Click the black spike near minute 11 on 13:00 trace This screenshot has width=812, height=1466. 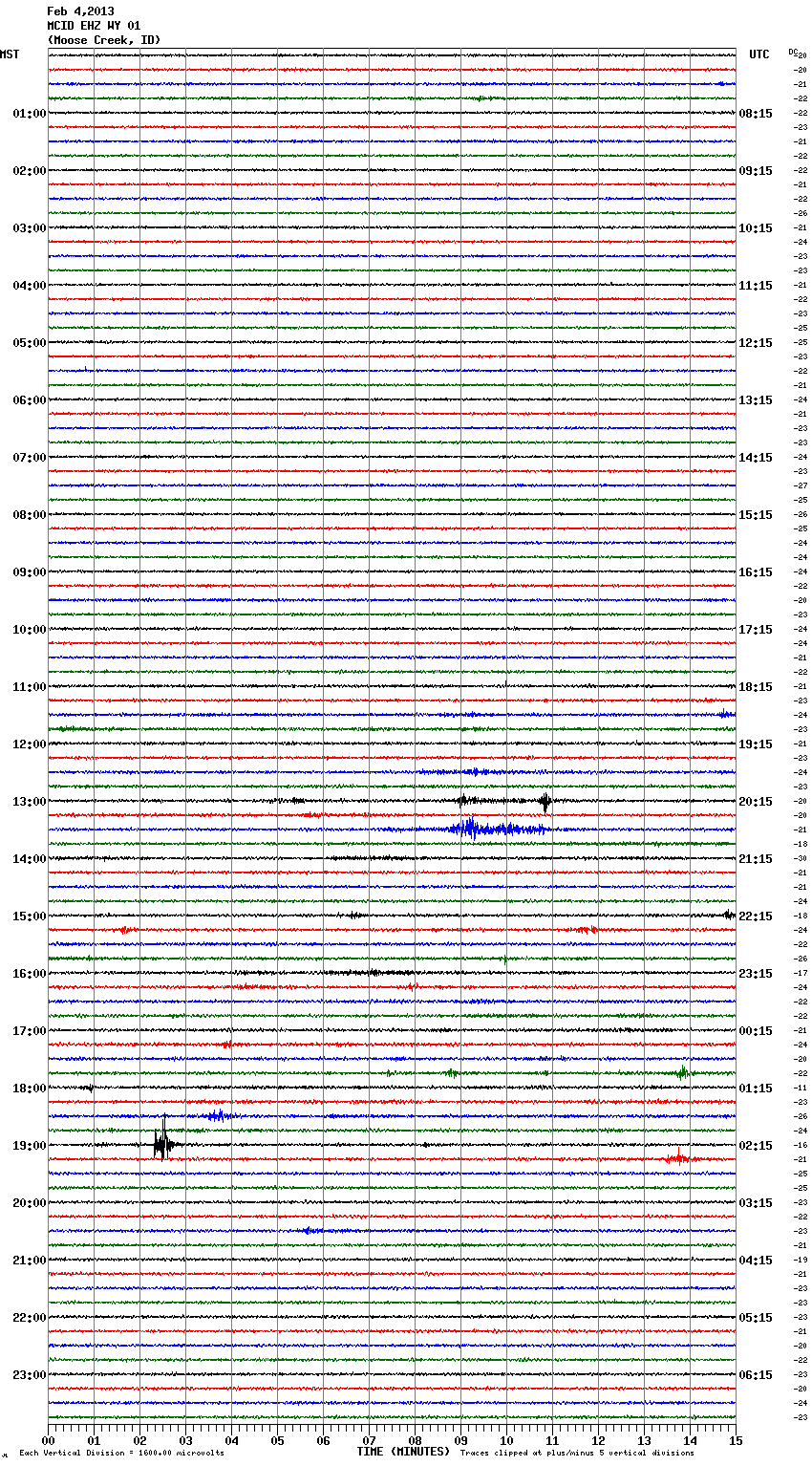click(545, 802)
